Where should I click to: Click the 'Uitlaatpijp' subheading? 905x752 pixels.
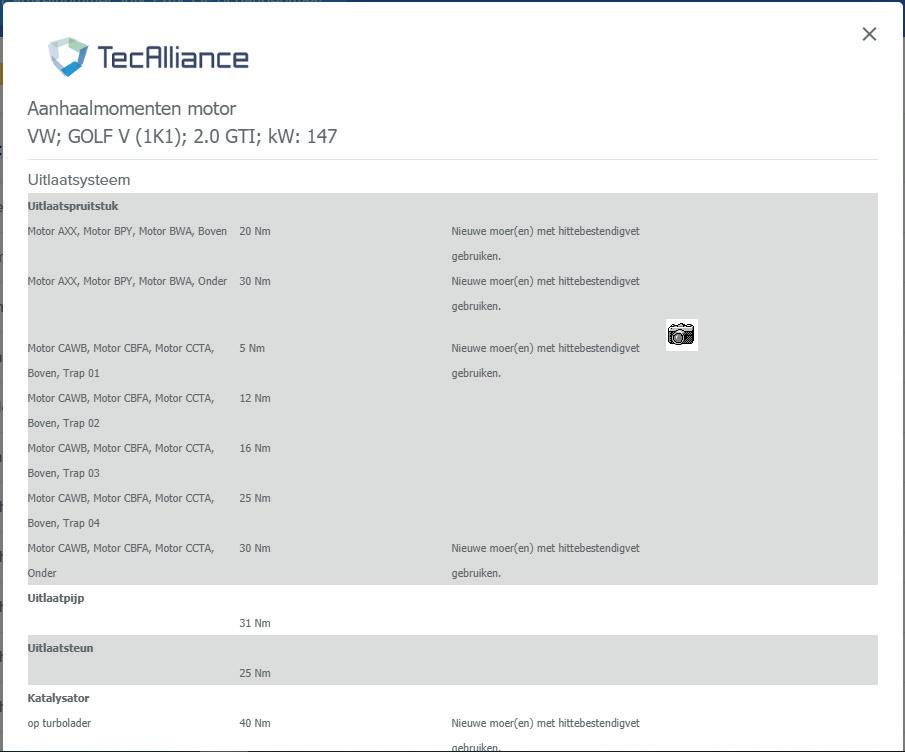[x=56, y=598]
